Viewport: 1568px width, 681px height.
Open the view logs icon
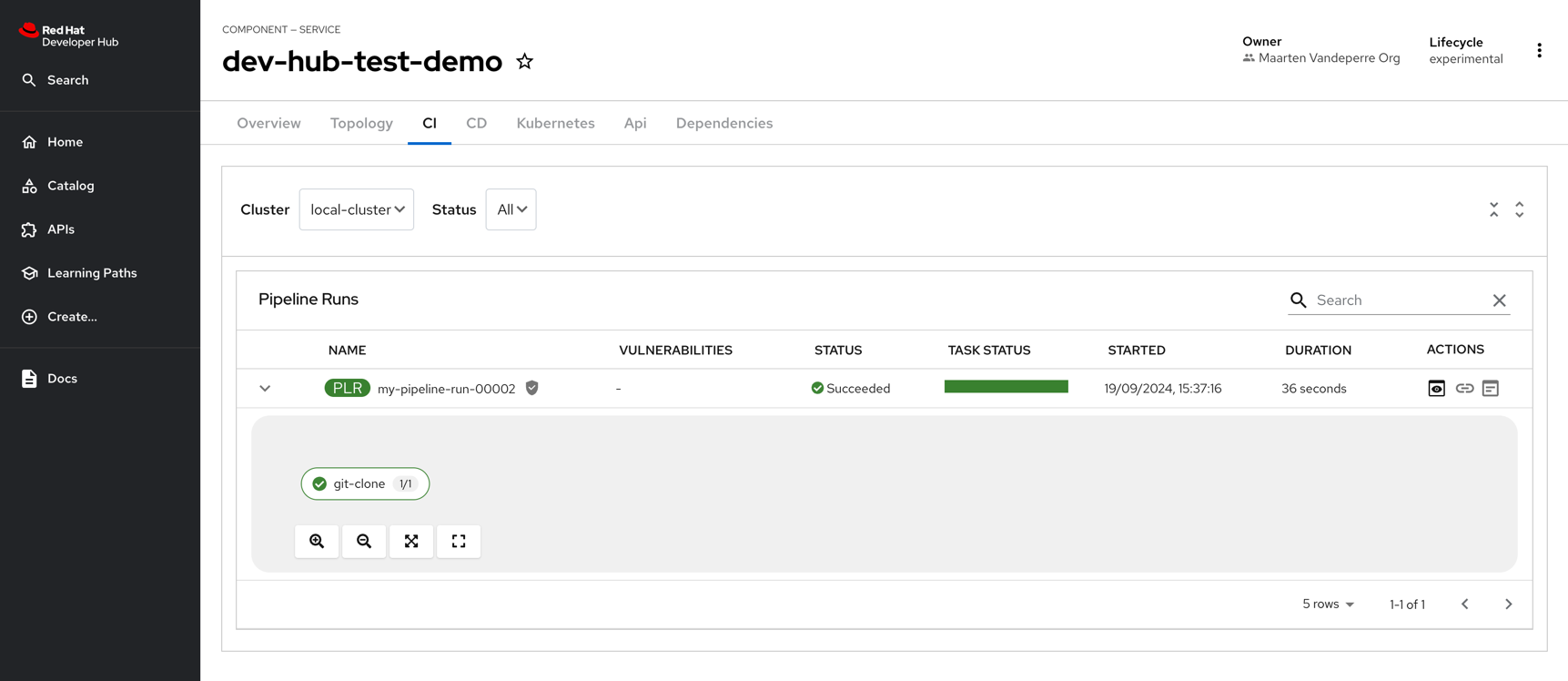click(1490, 389)
